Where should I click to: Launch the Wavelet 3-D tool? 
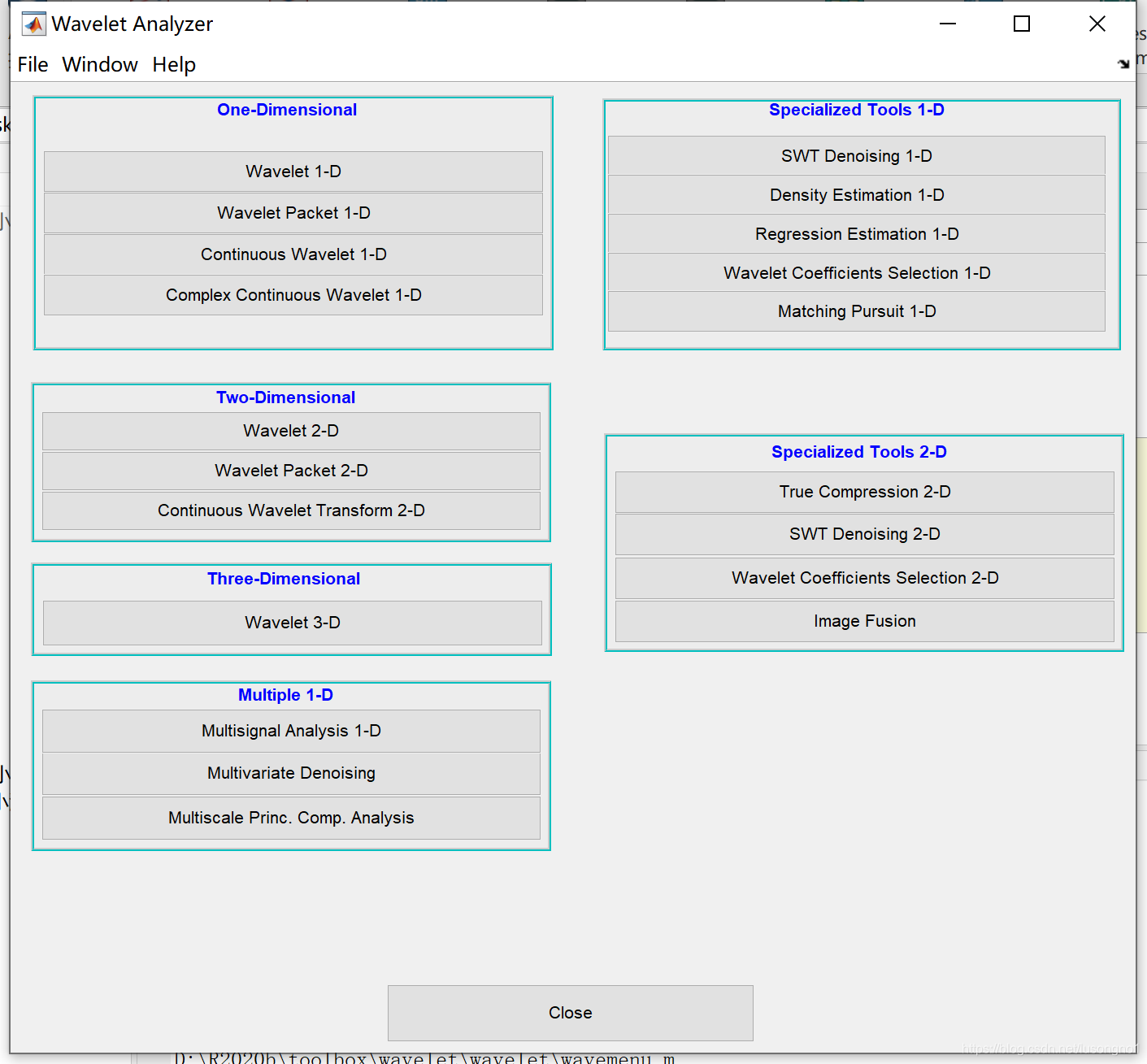click(x=292, y=623)
